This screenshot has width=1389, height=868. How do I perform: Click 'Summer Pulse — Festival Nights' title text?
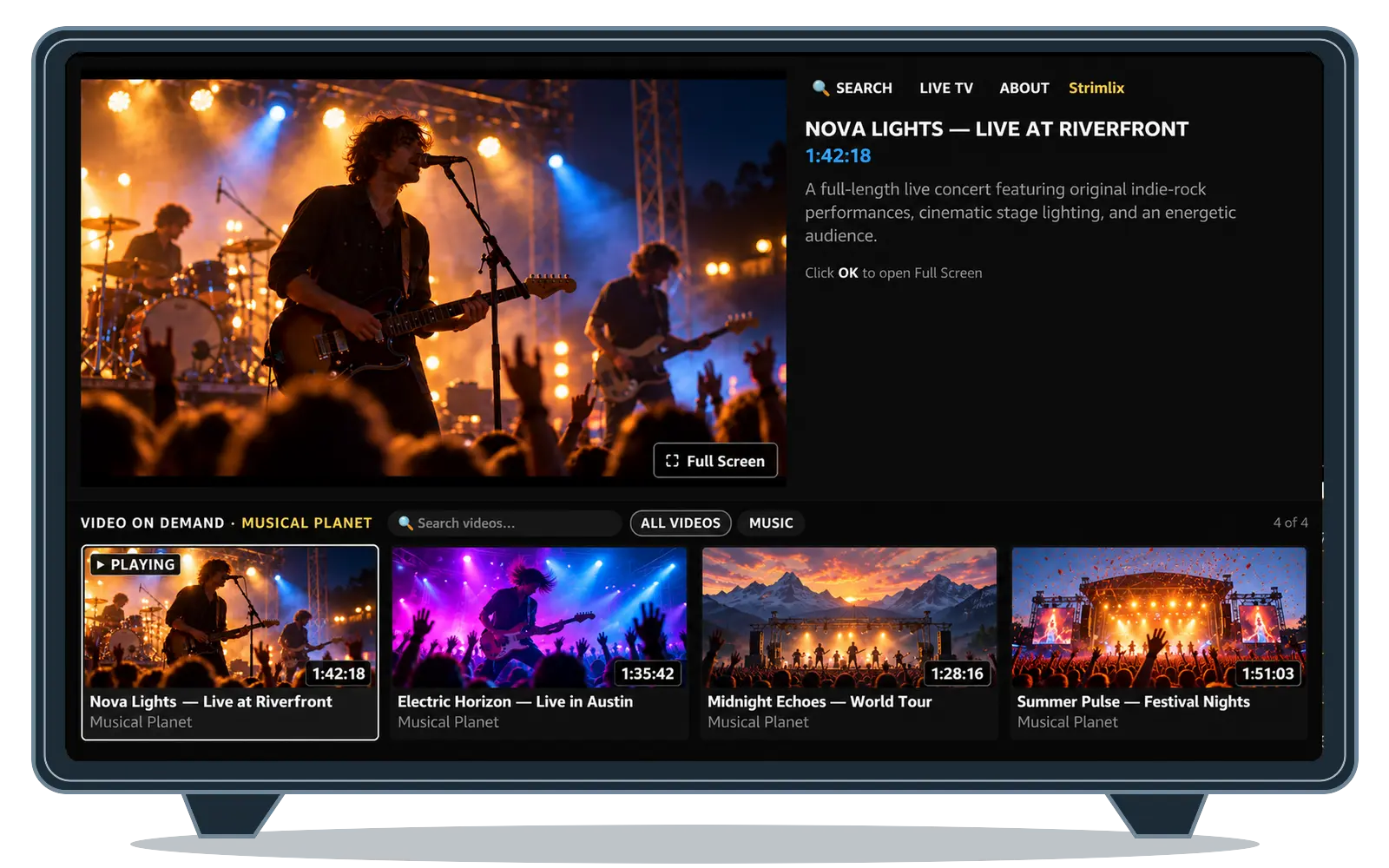point(1134,701)
